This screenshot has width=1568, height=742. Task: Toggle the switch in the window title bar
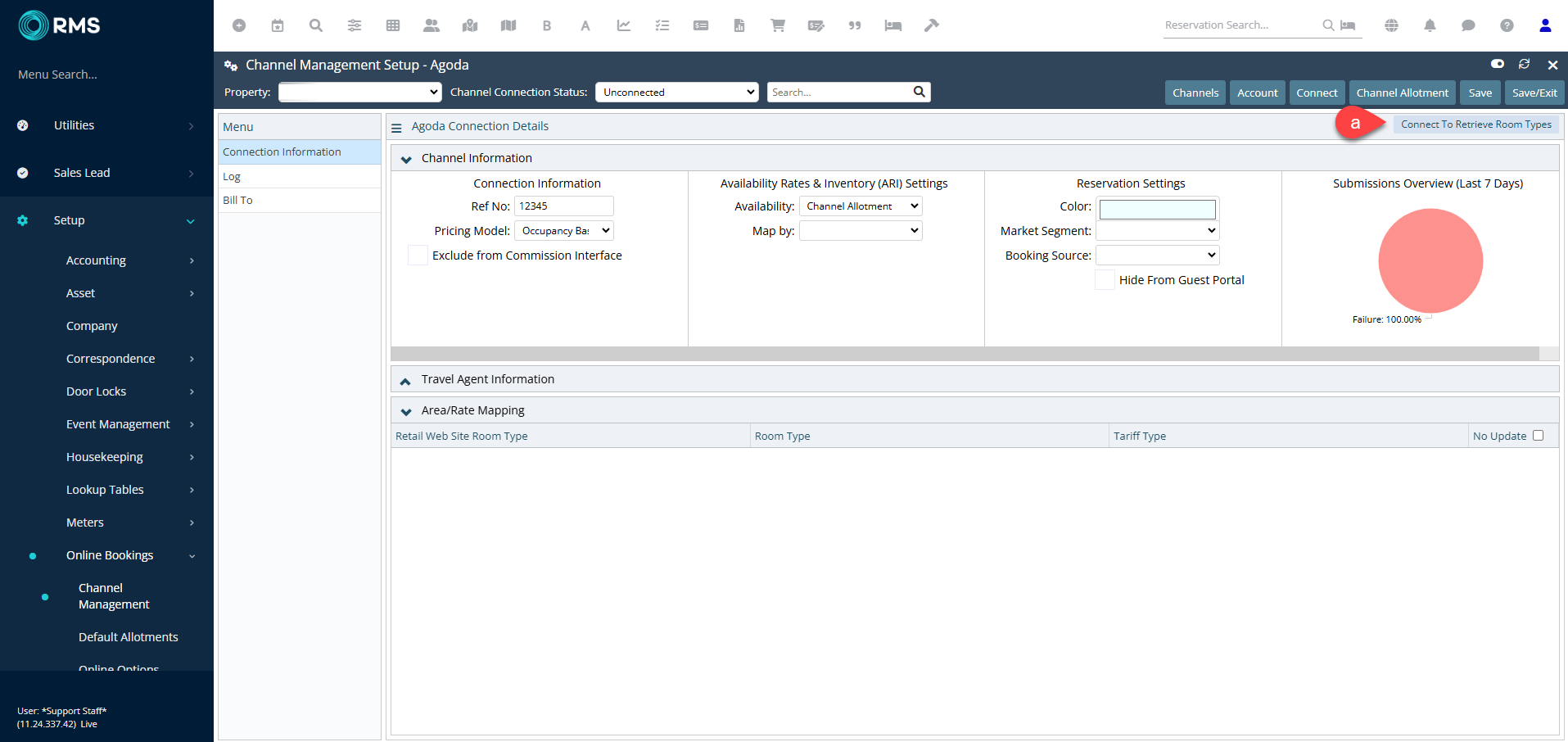[x=1498, y=64]
